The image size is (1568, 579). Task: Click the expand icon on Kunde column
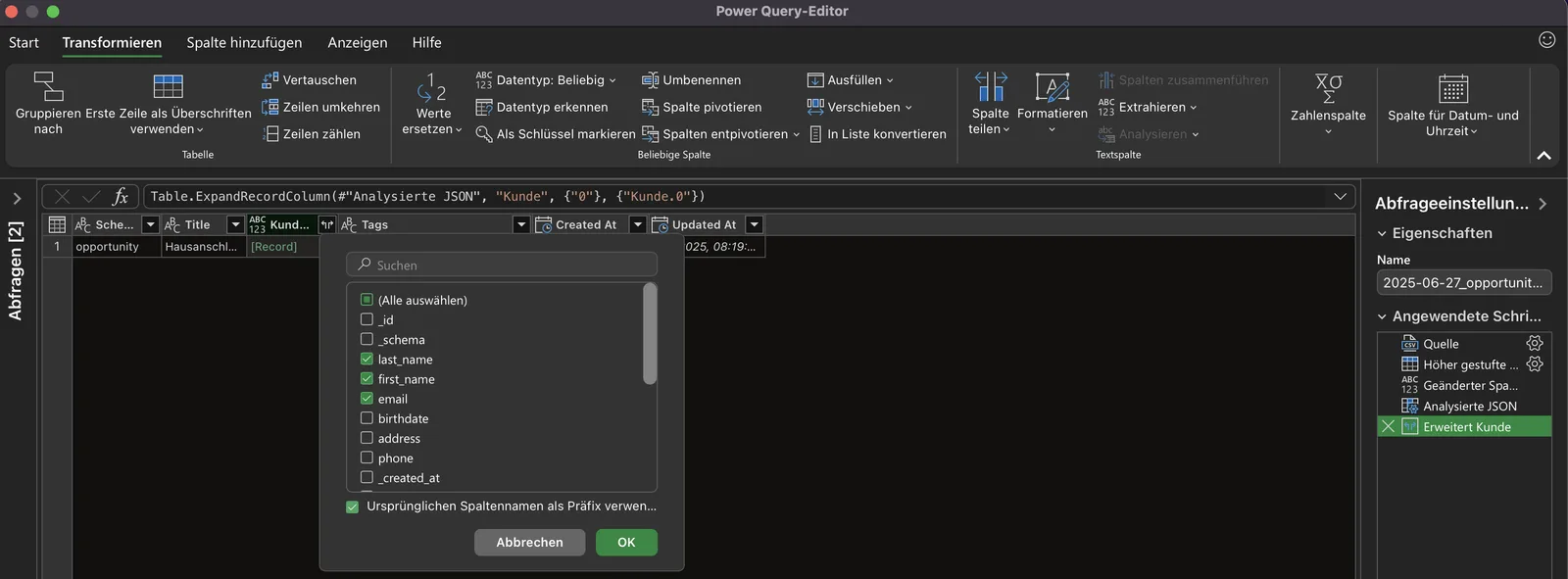click(327, 224)
